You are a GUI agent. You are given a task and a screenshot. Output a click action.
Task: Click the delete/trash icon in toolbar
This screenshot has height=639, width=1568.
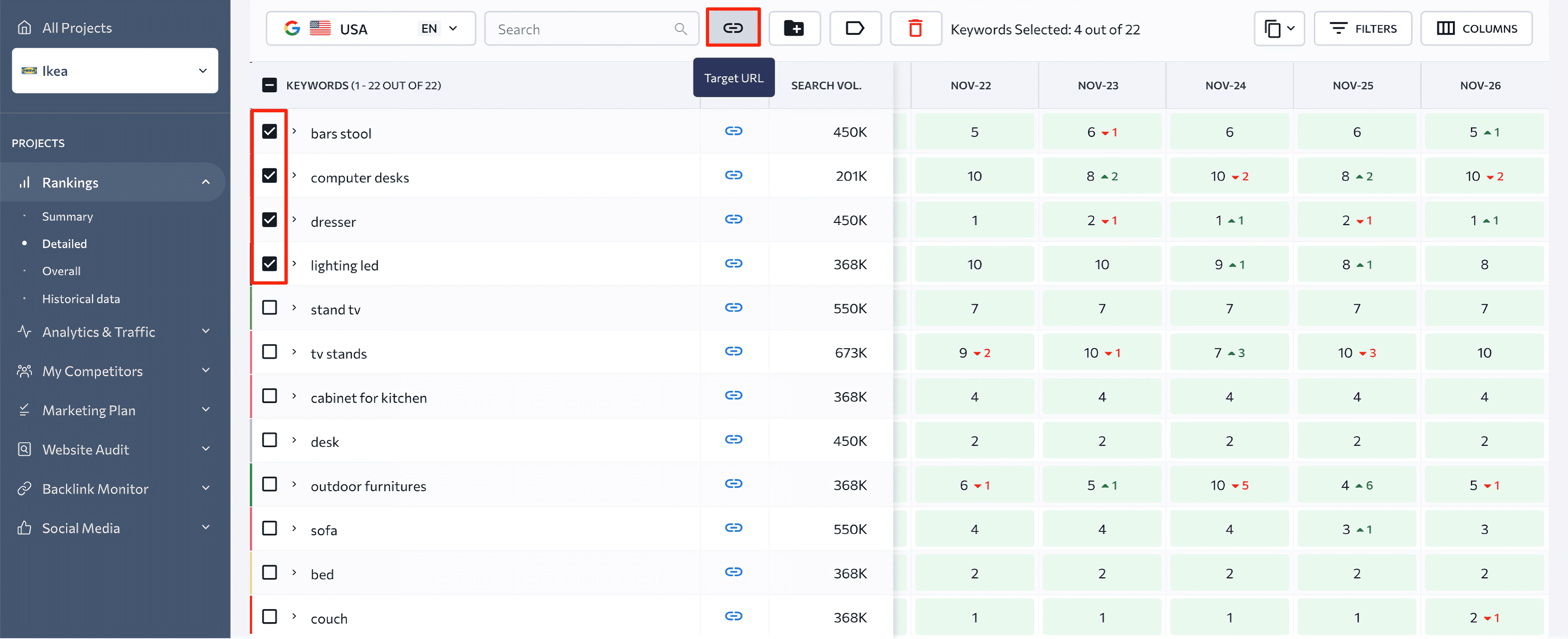click(915, 28)
